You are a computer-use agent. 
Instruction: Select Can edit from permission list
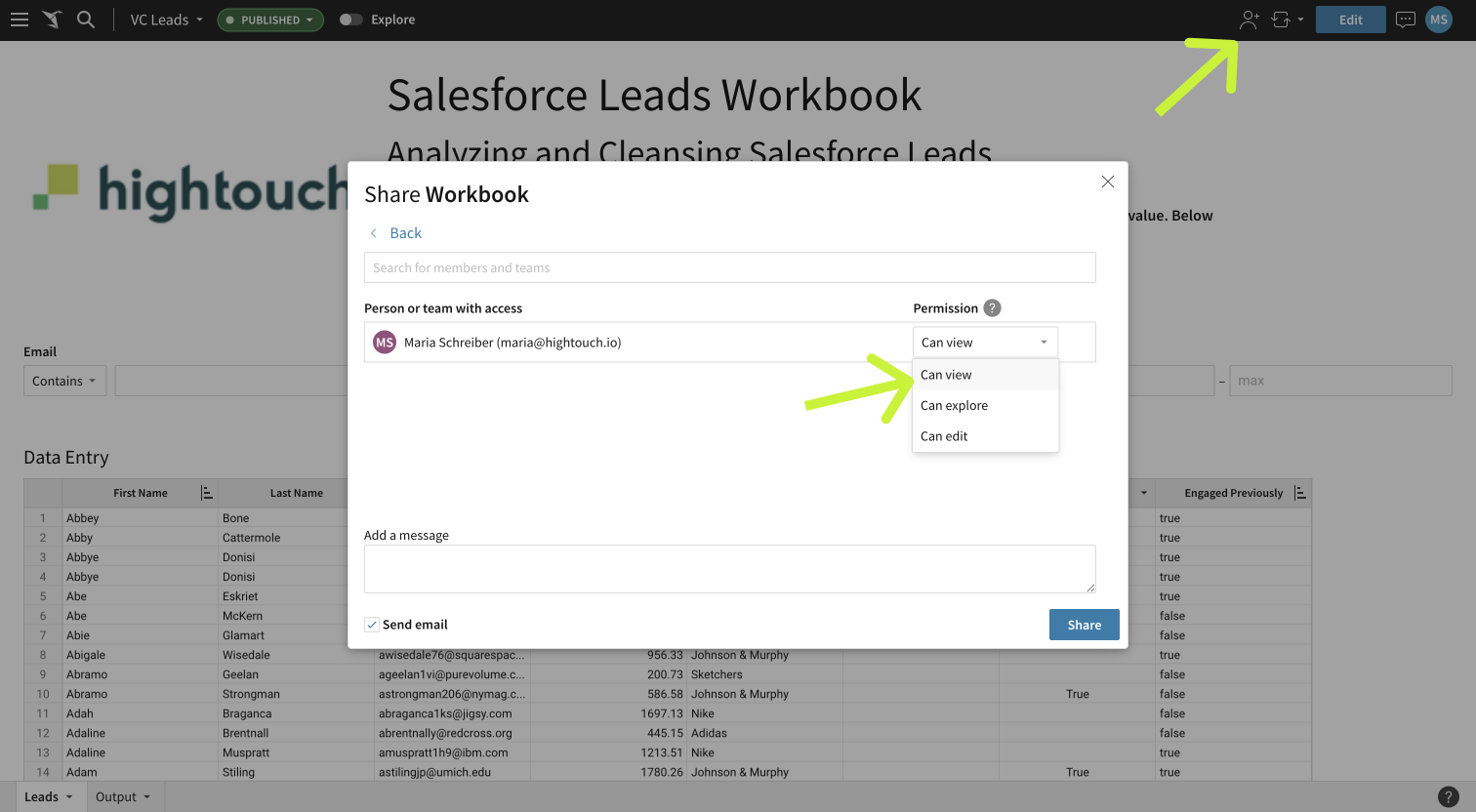tap(985, 436)
